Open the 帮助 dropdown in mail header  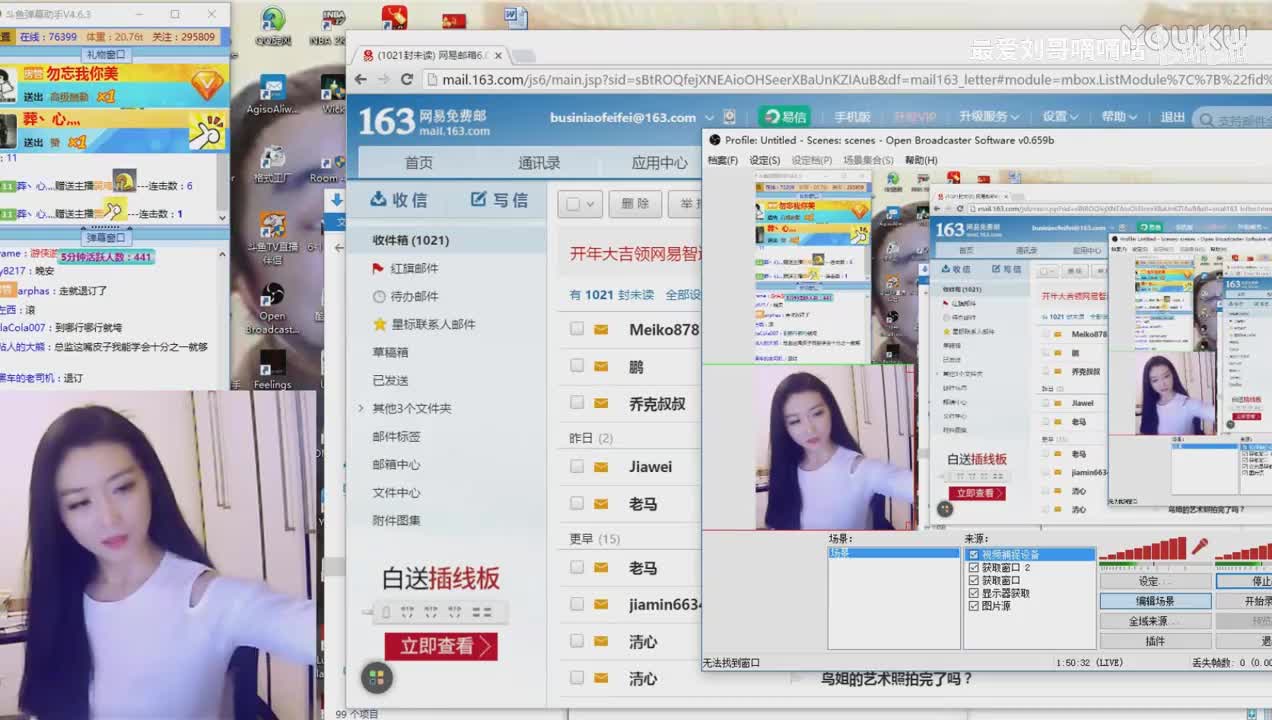(1119, 117)
